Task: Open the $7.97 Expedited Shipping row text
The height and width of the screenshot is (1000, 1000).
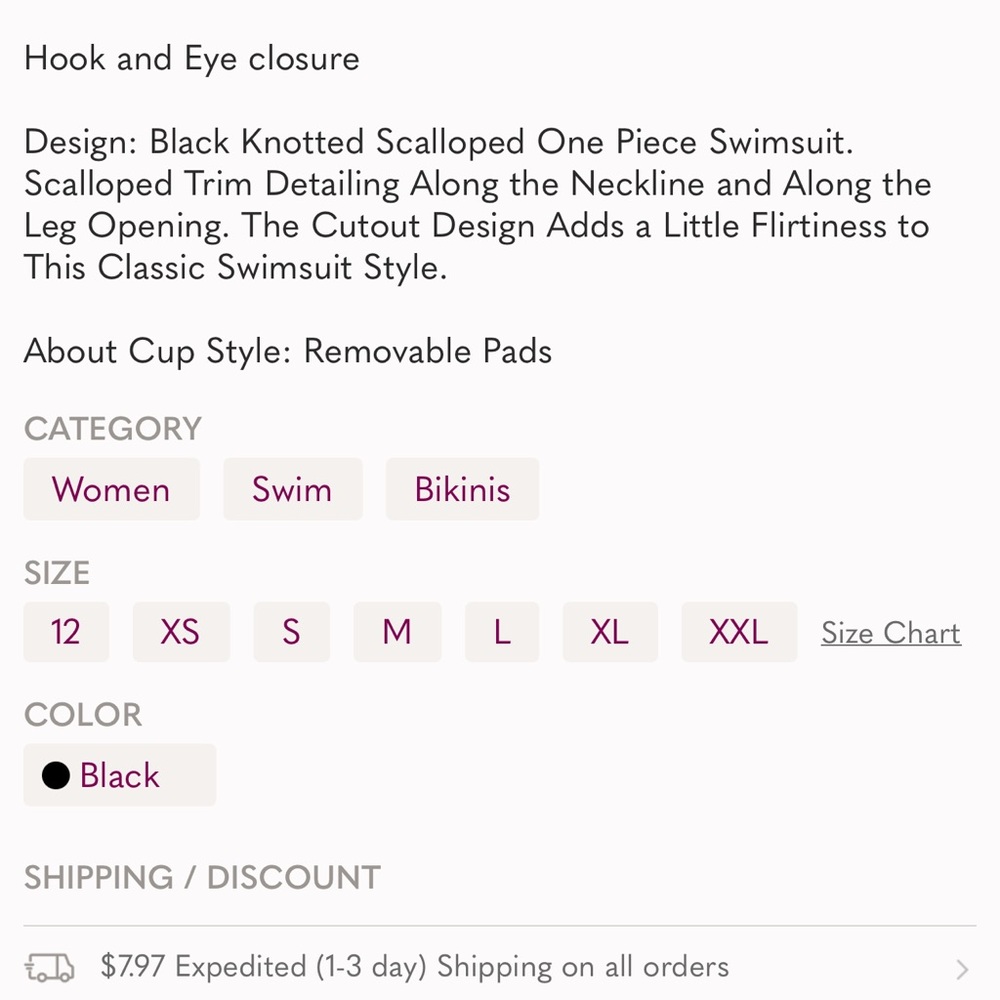Action: 415,967
